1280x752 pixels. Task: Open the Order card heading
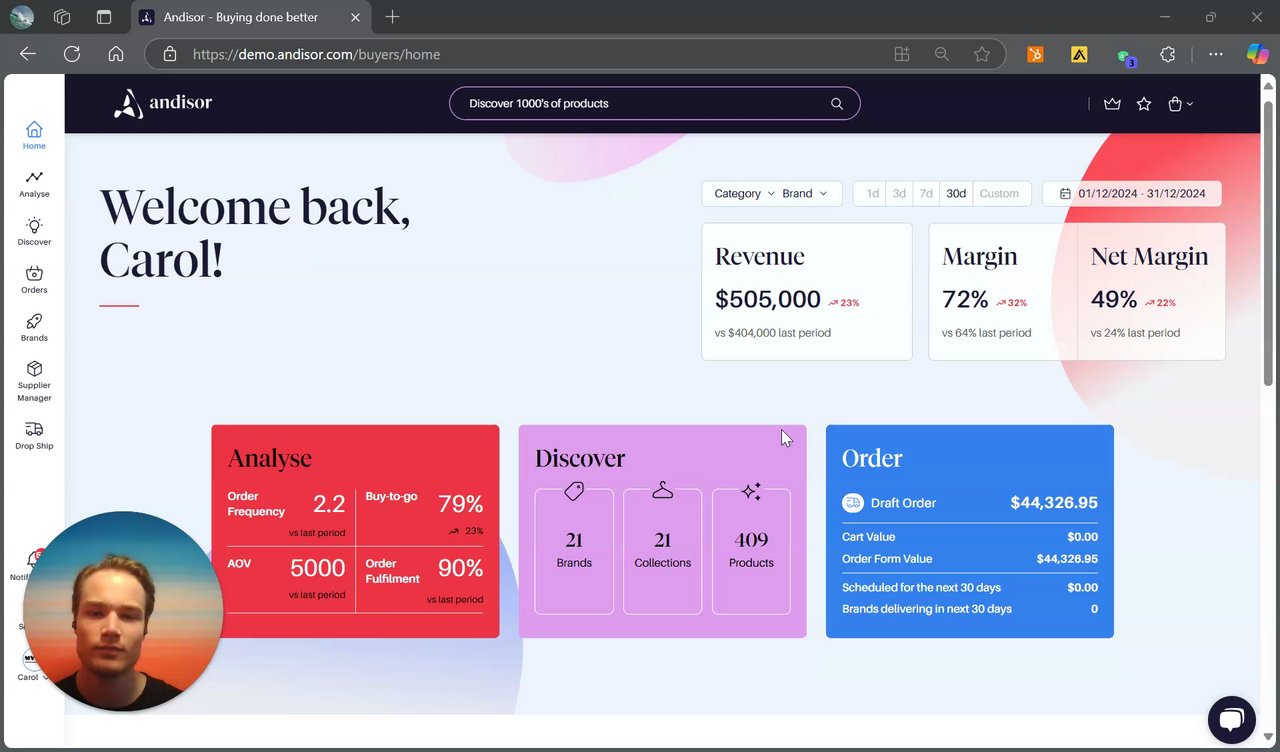[872, 458]
